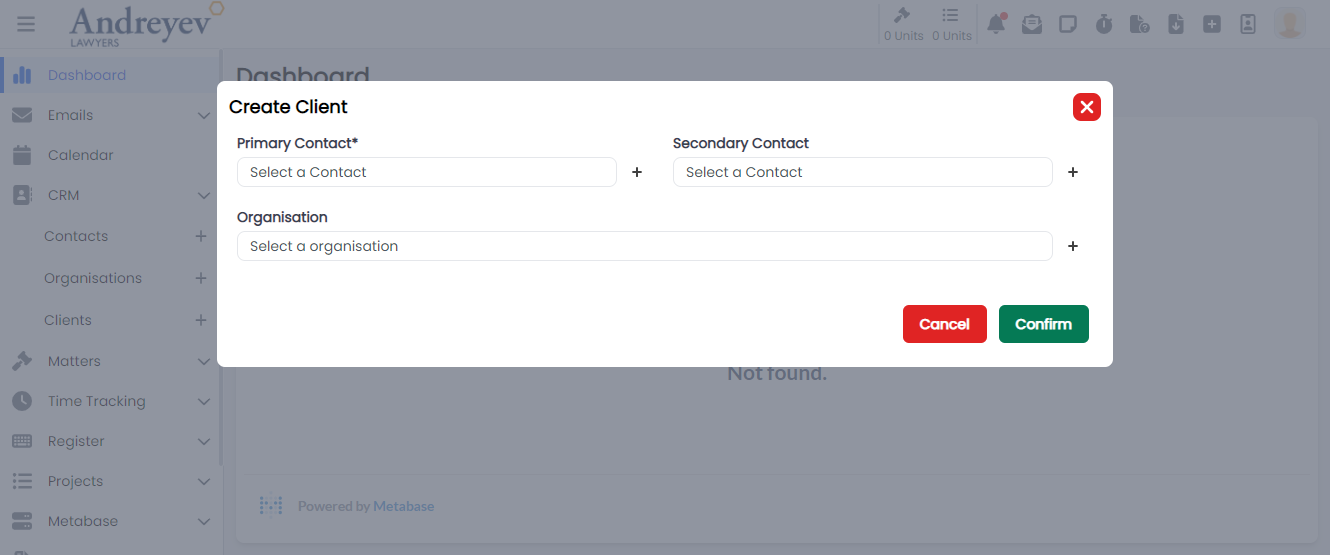Image resolution: width=1330 pixels, height=555 pixels.
Task: Open the Secondary Contact dropdown
Action: (862, 172)
